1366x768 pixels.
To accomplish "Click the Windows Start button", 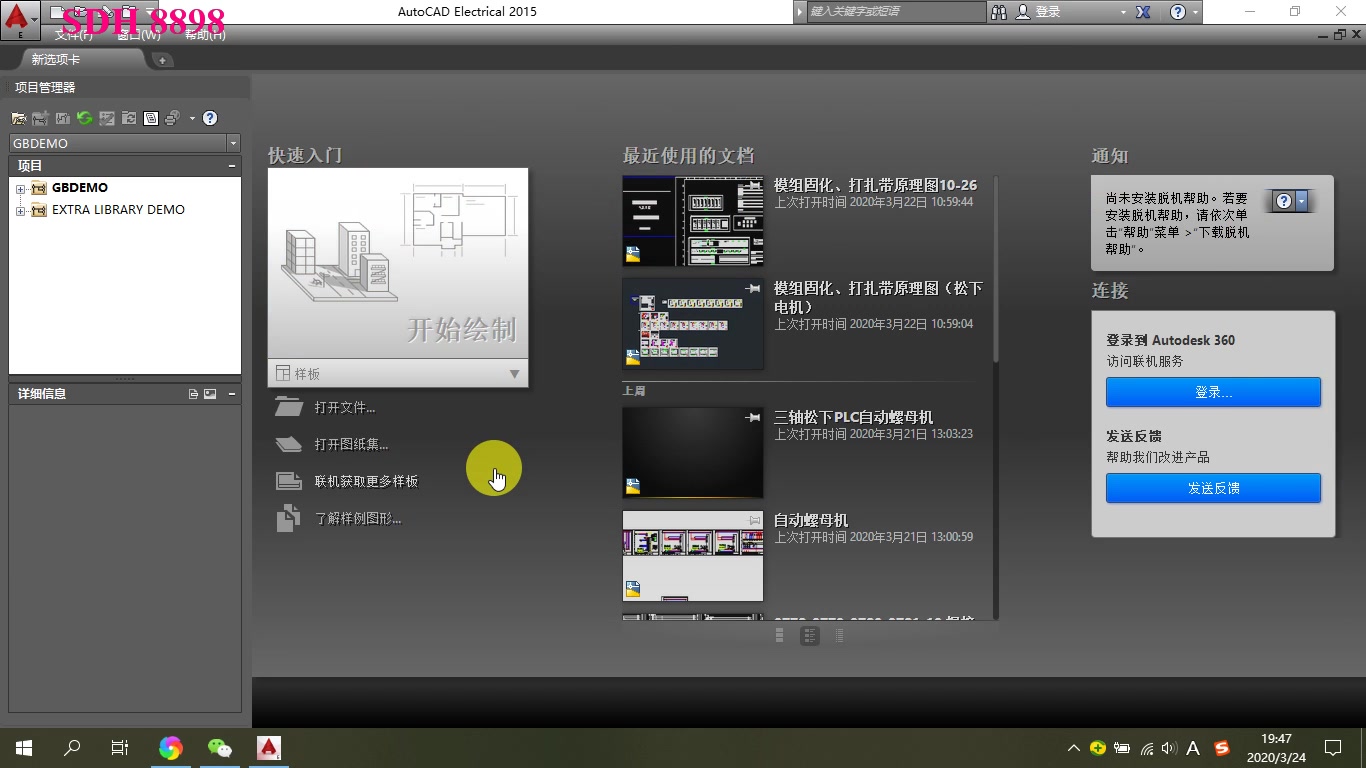I will [24, 748].
